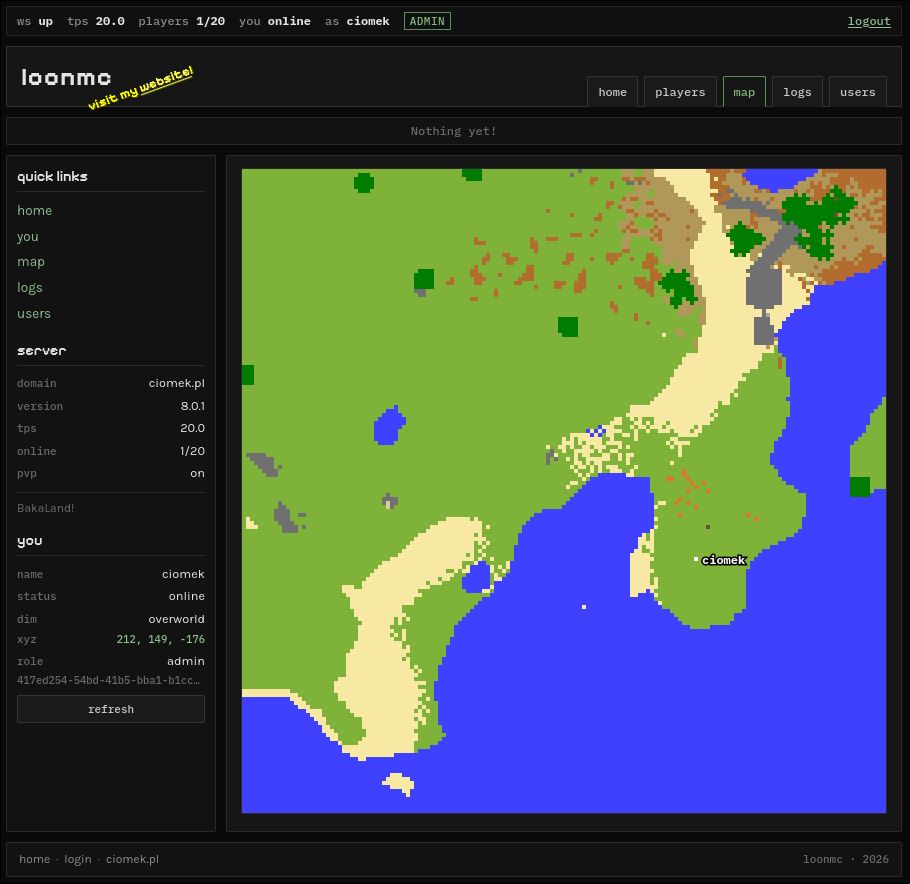Click the server domain value ciomek.pl
Viewport: 910px width, 884px height.
coord(176,383)
